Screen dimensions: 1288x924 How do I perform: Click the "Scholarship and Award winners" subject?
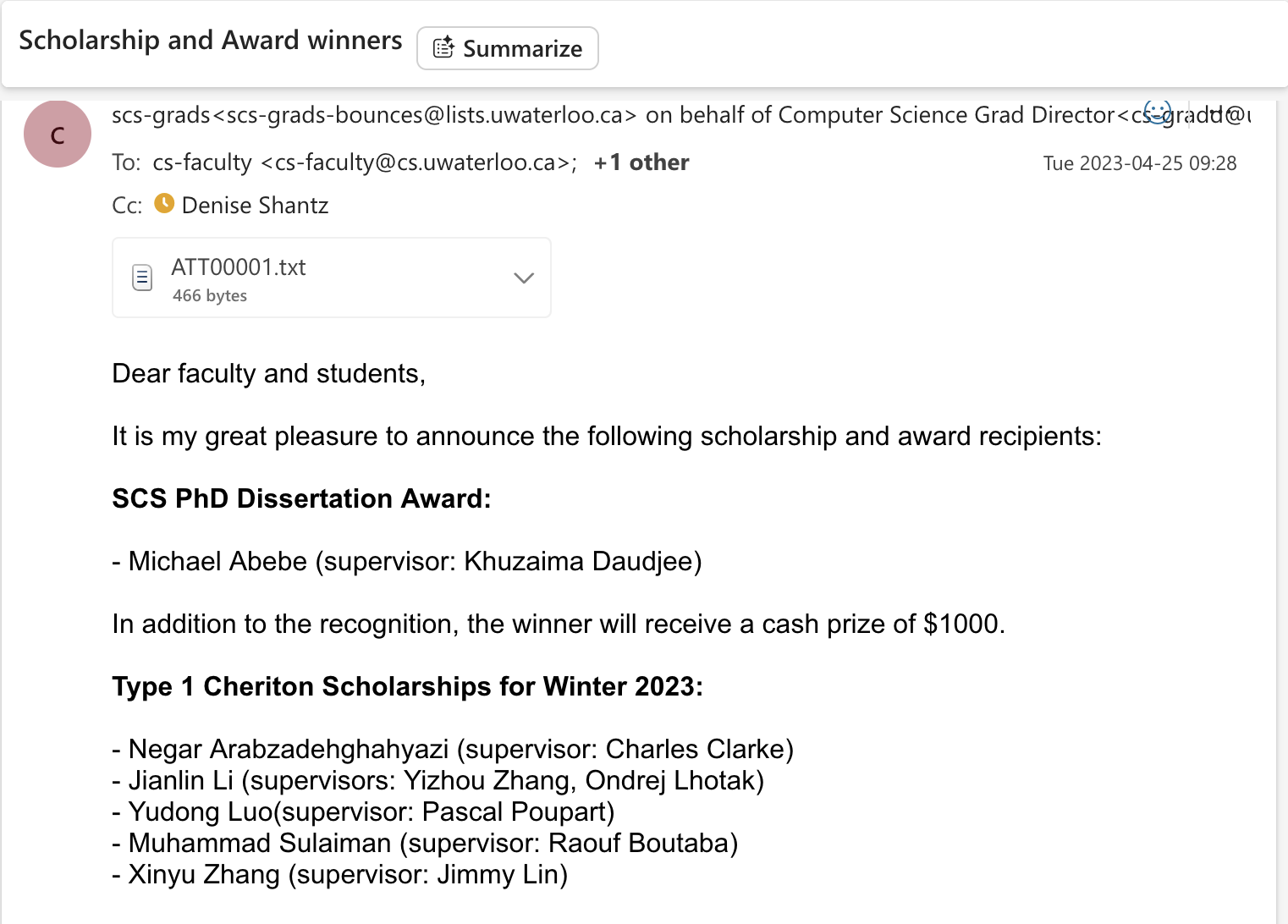click(211, 41)
